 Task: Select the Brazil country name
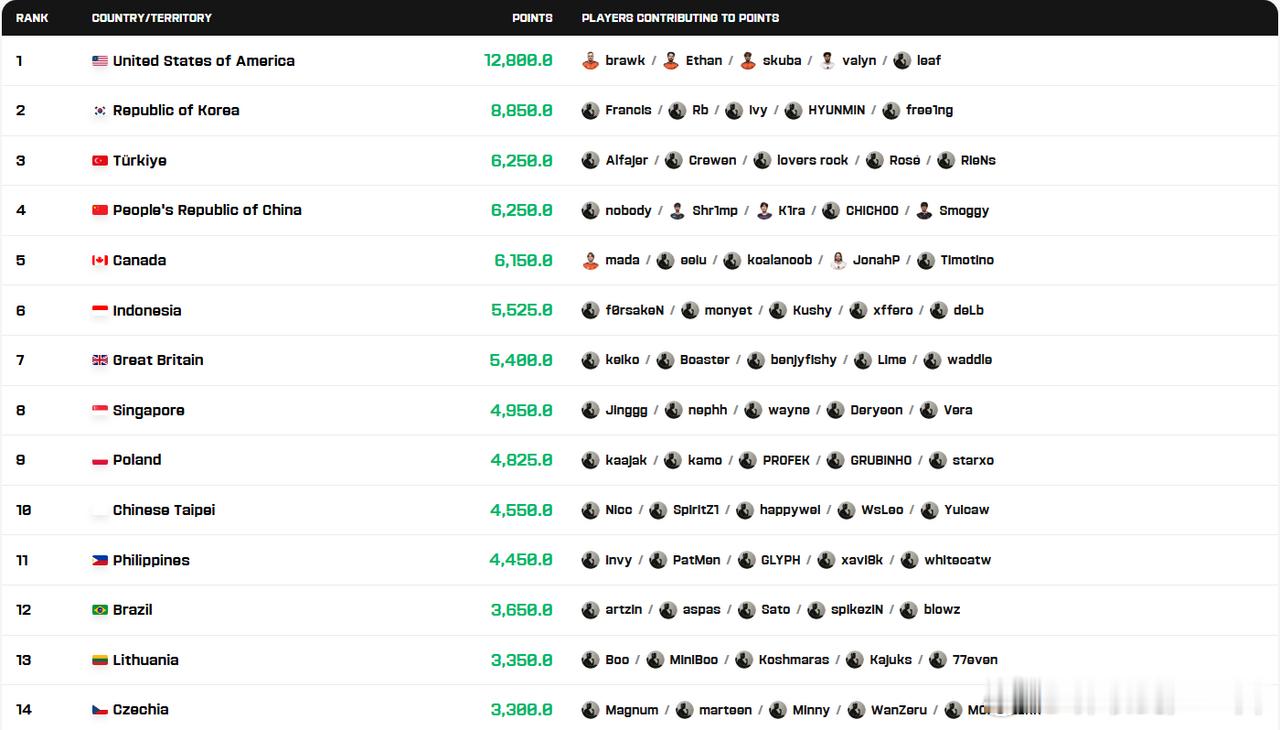133,610
